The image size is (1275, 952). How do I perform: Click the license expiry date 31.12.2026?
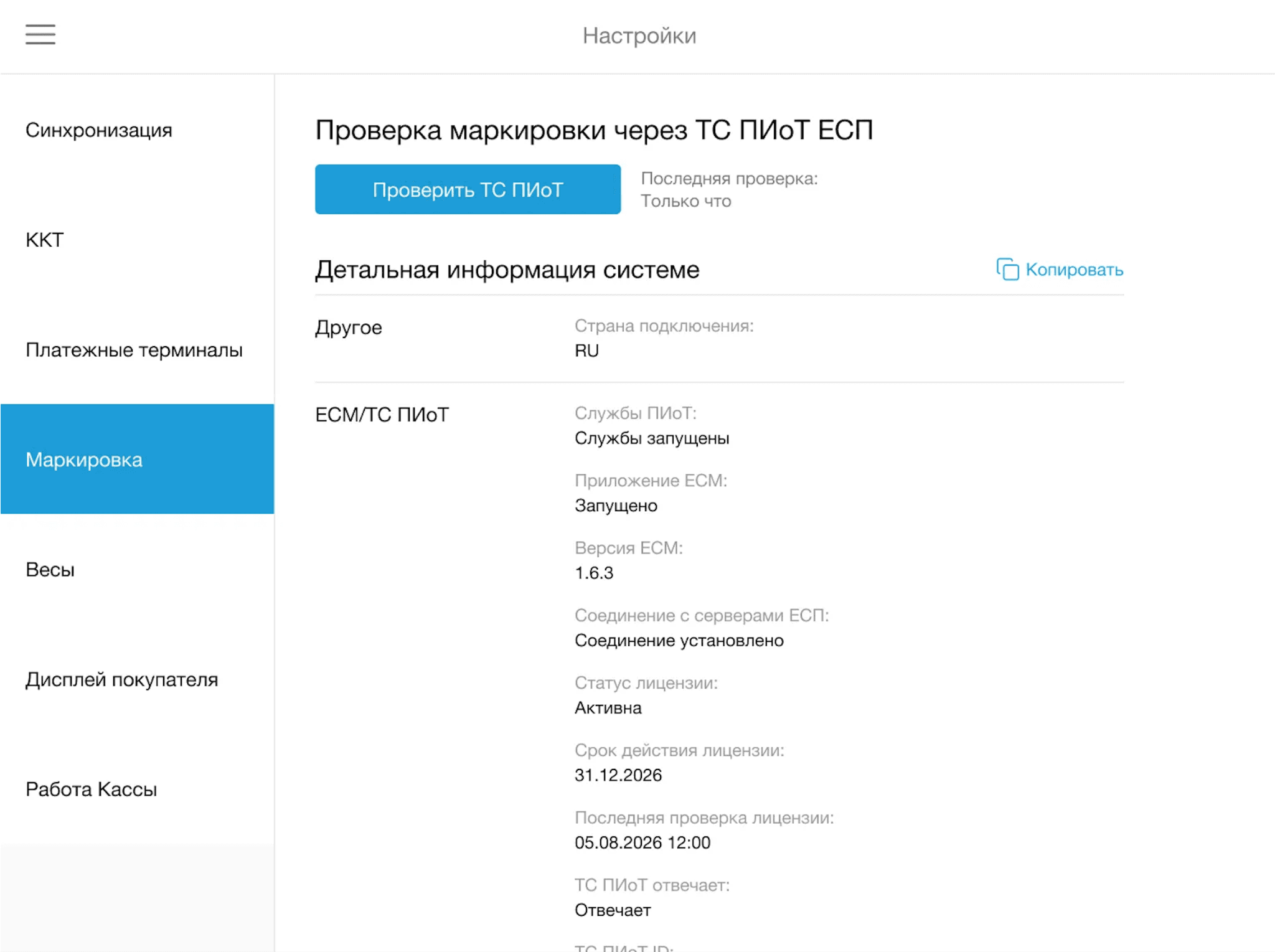coord(618,775)
